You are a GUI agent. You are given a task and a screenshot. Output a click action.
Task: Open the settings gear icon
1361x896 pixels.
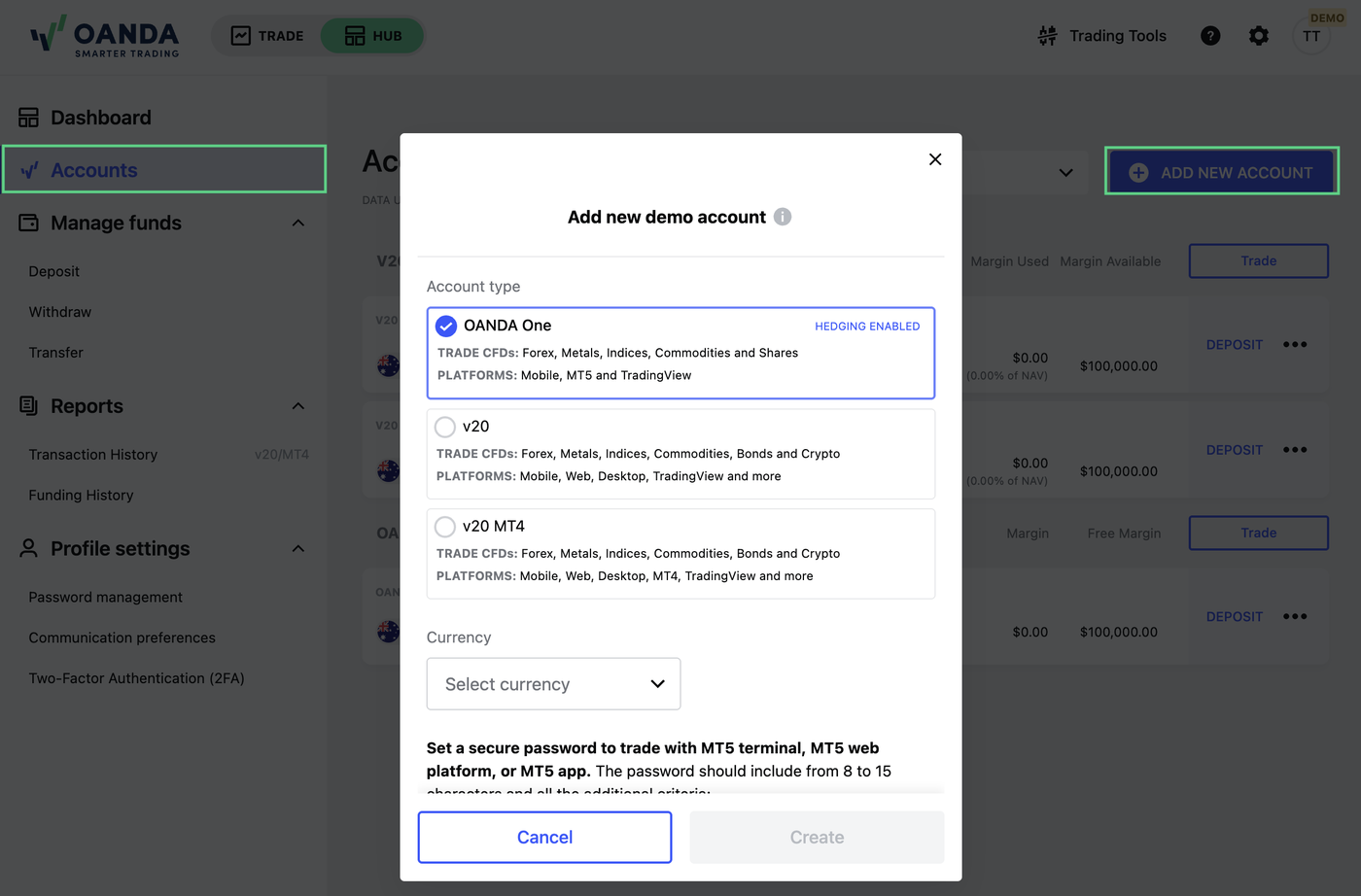point(1259,36)
